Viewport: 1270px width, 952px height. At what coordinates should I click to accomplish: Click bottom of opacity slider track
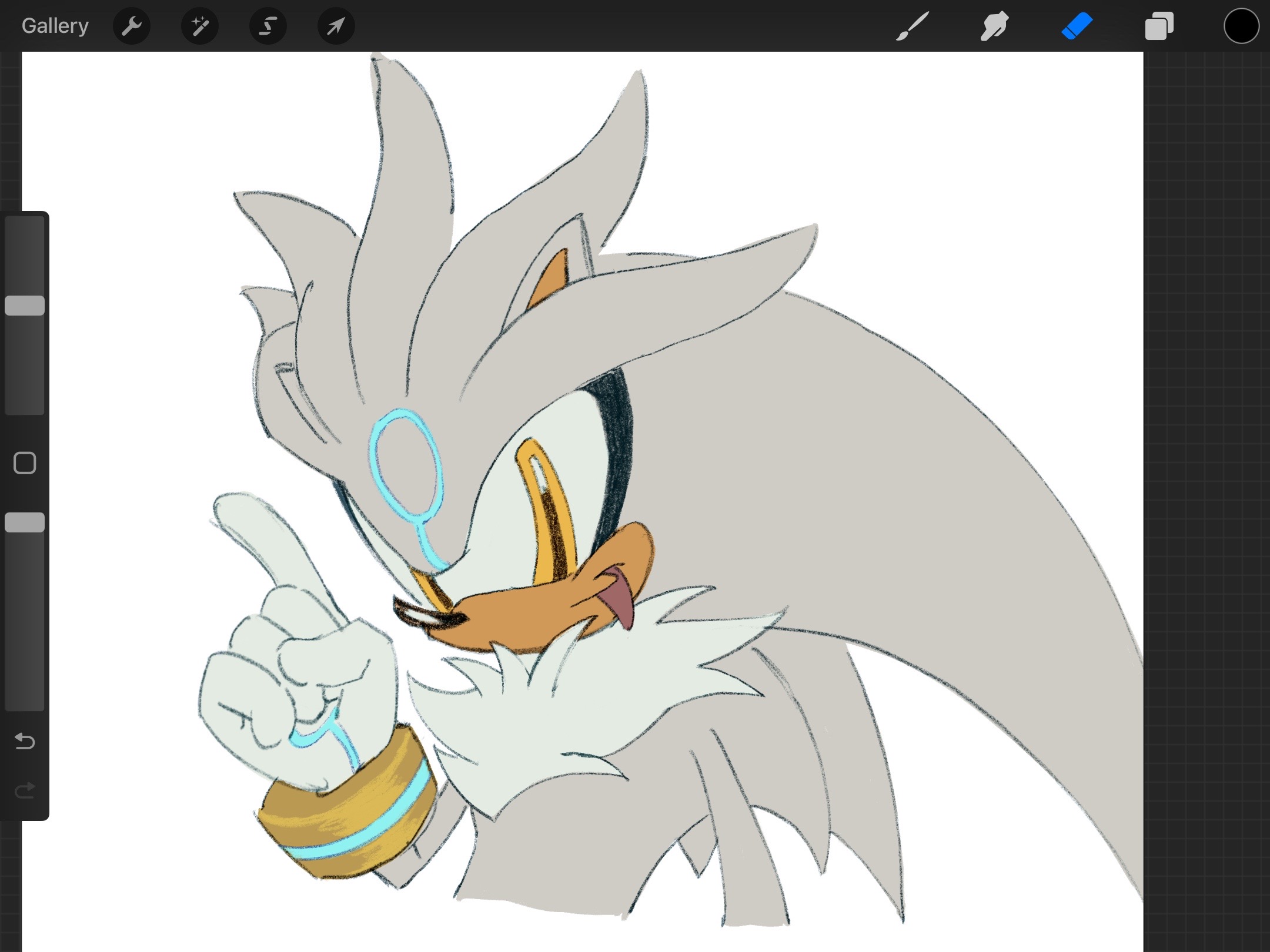[x=25, y=700]
